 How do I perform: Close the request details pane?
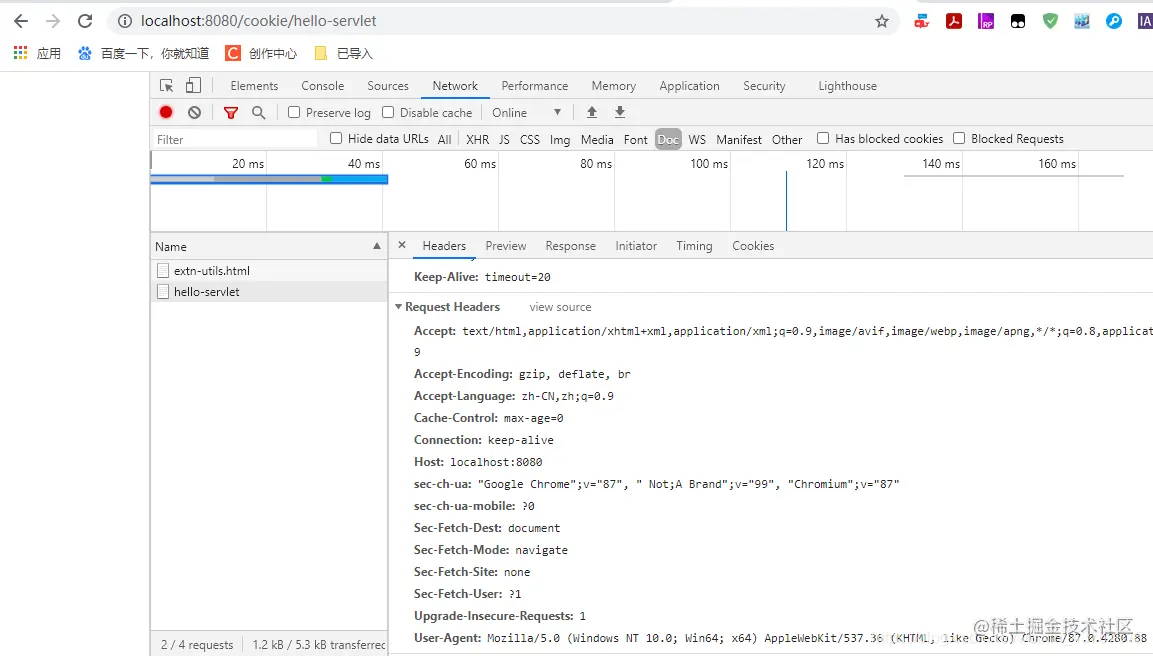pos(402,245)
